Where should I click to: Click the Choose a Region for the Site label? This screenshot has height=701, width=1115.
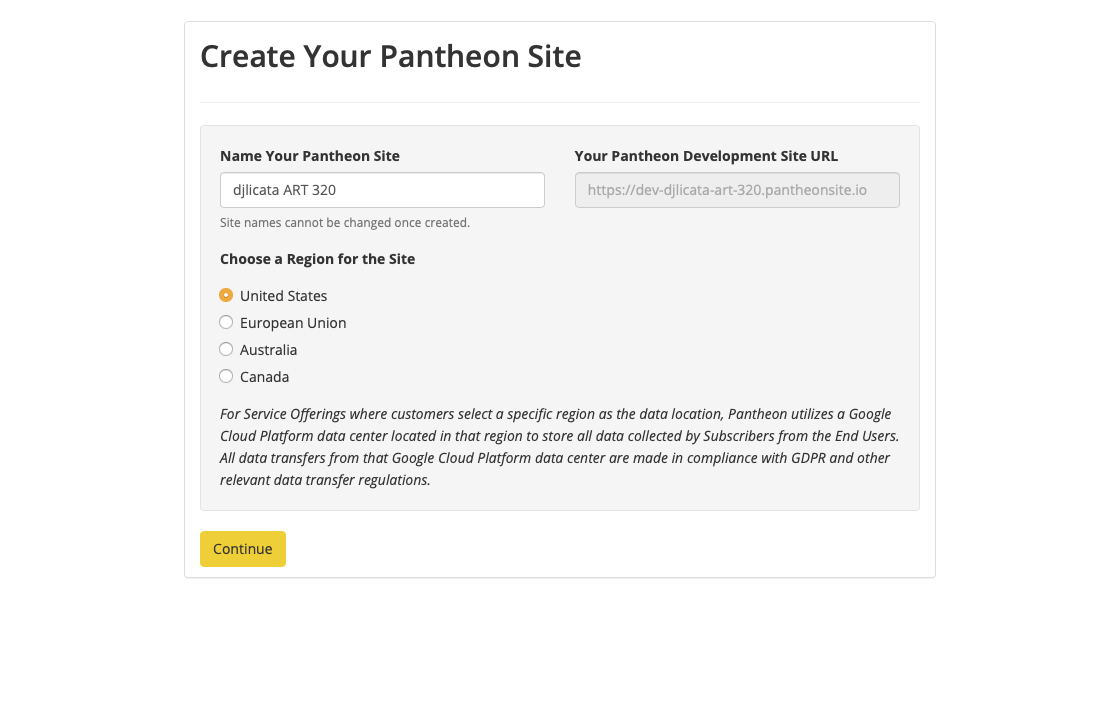317,259
